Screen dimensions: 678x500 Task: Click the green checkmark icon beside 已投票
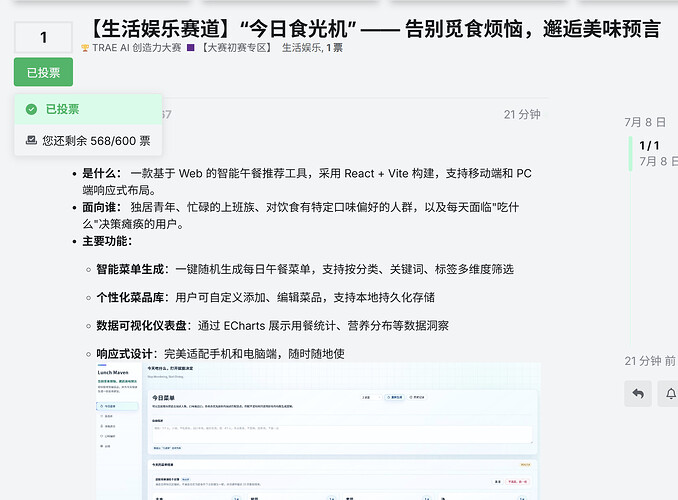tap(31, 109)
